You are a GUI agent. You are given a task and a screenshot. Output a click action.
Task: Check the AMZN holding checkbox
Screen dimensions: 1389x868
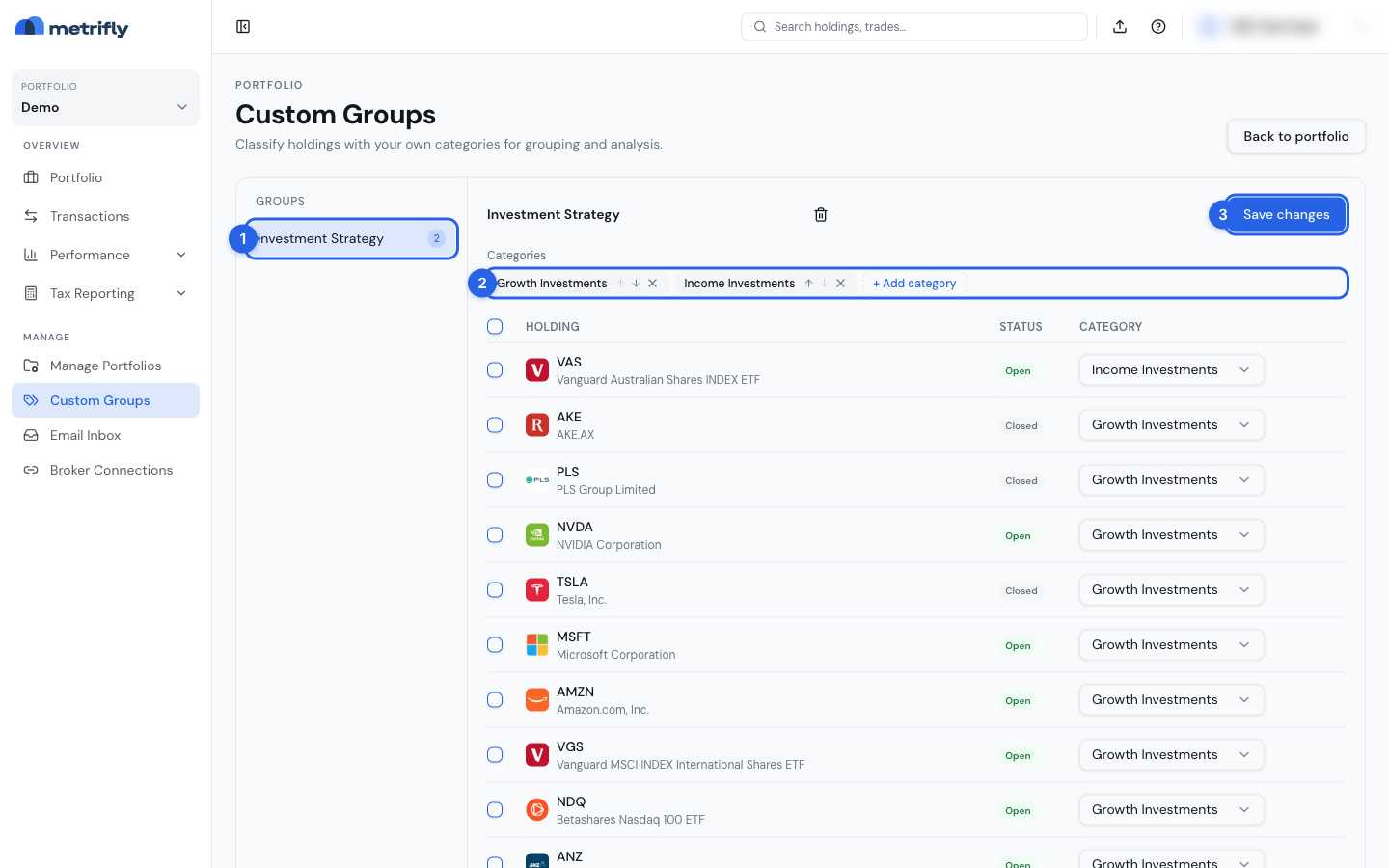pyautogui.click(x=495, y=700)
